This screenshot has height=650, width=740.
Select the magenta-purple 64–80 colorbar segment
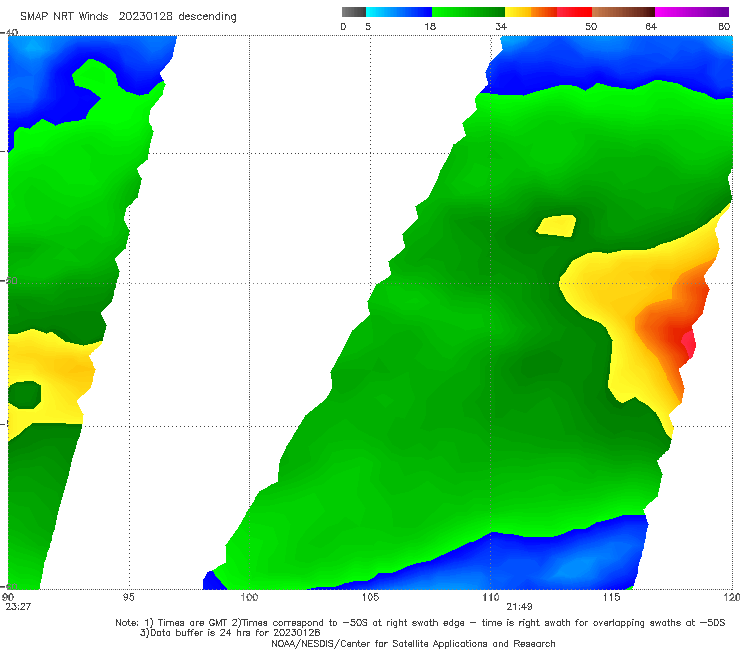tap(692, 12)
